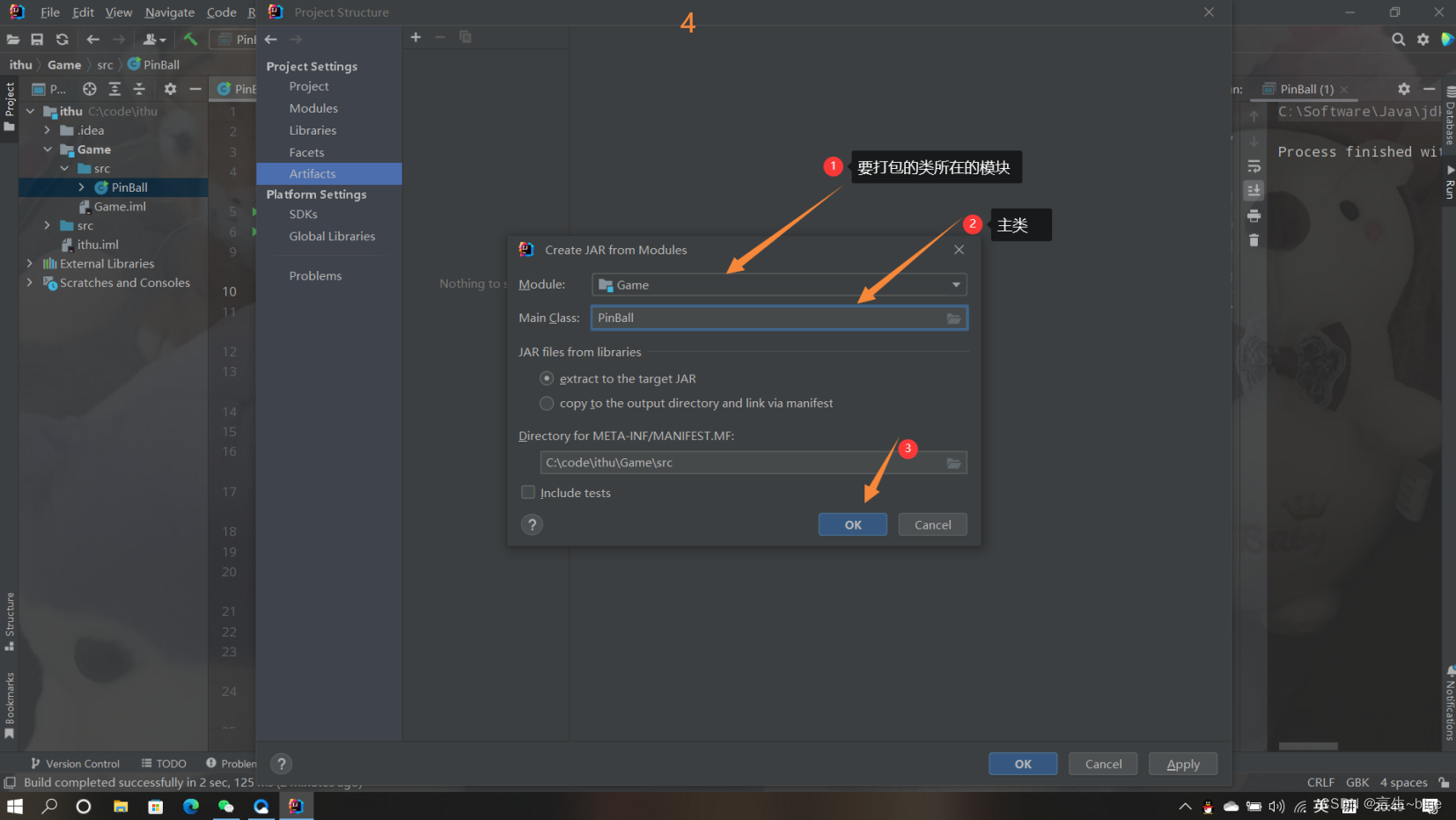Expand External Libraries node
The height and width of the screenshot is (820, 1456).
coord(30,264)
